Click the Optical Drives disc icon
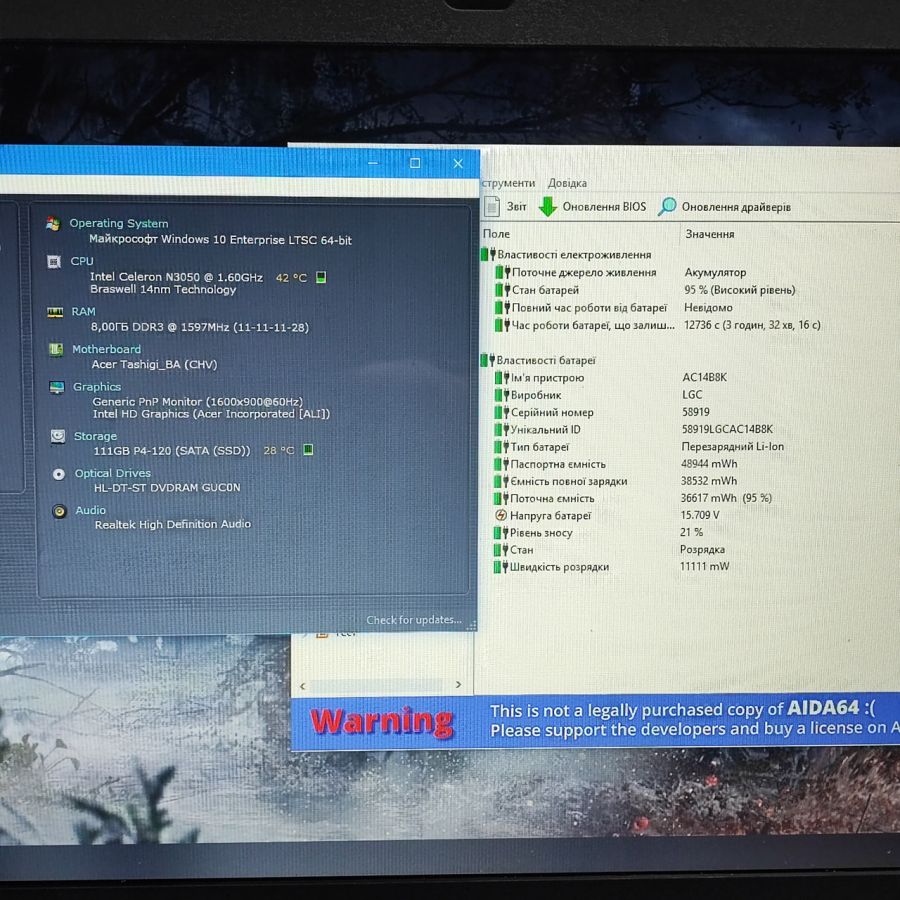The width and height of the screenshot is (900, 900). coord(59,474)
